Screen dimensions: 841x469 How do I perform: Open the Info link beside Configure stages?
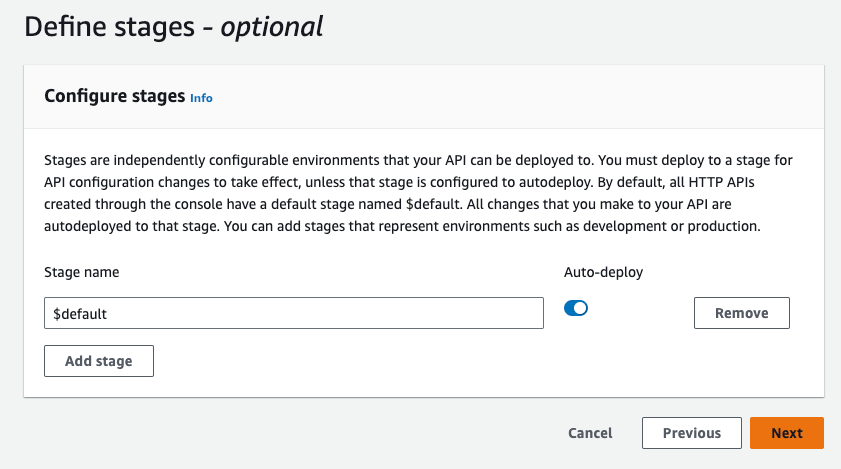coord(201,98)
